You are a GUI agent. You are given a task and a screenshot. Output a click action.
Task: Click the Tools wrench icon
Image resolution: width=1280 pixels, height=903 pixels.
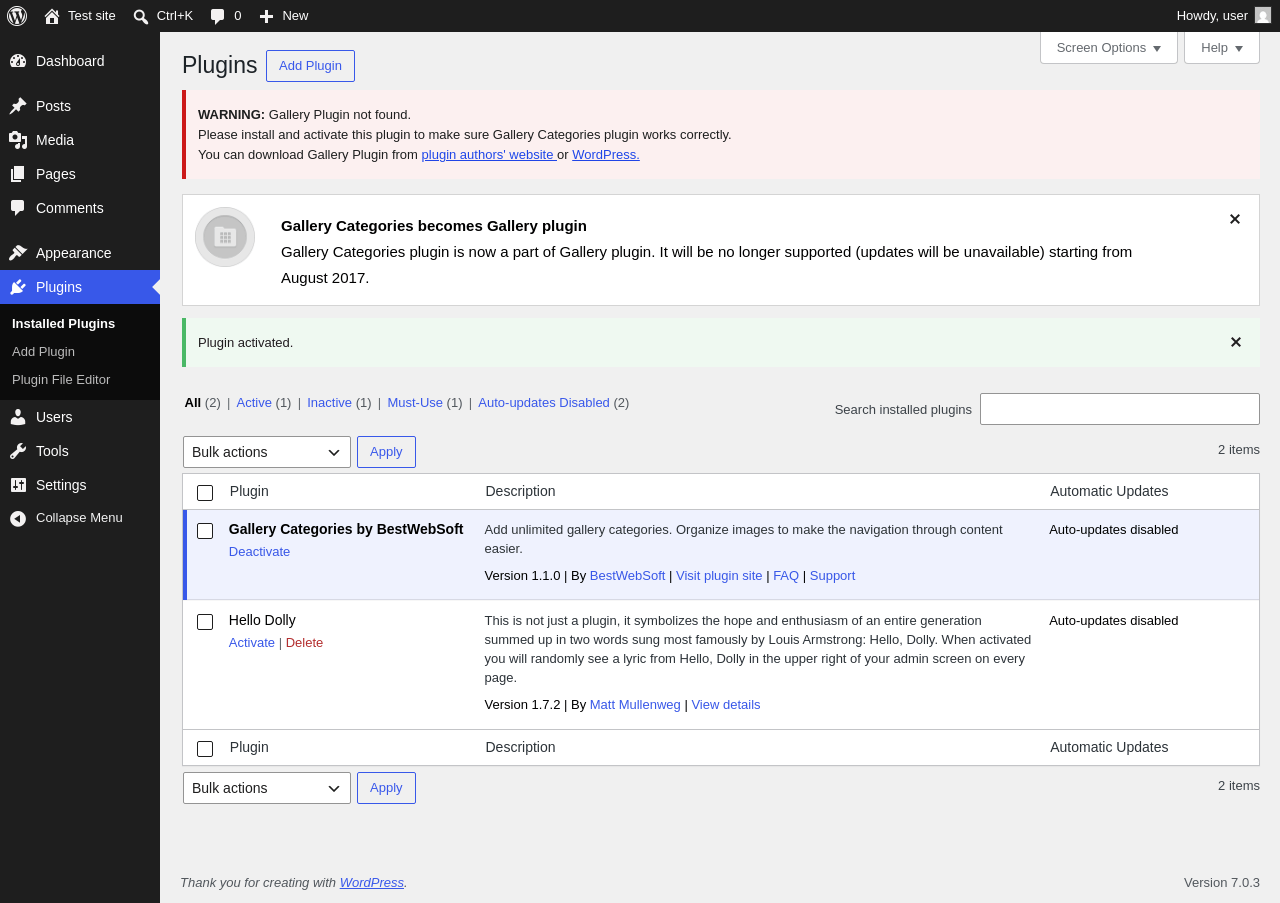coord(18,451)
